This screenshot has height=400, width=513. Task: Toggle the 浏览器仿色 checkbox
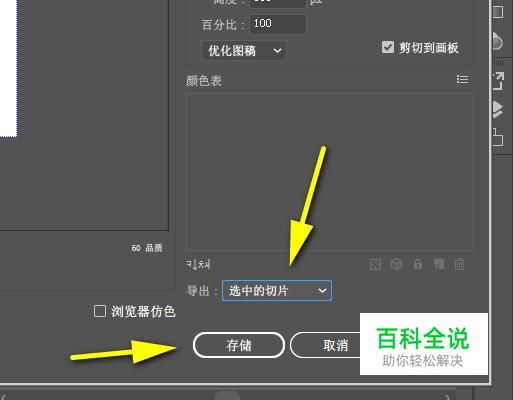(x=100, y=311)
